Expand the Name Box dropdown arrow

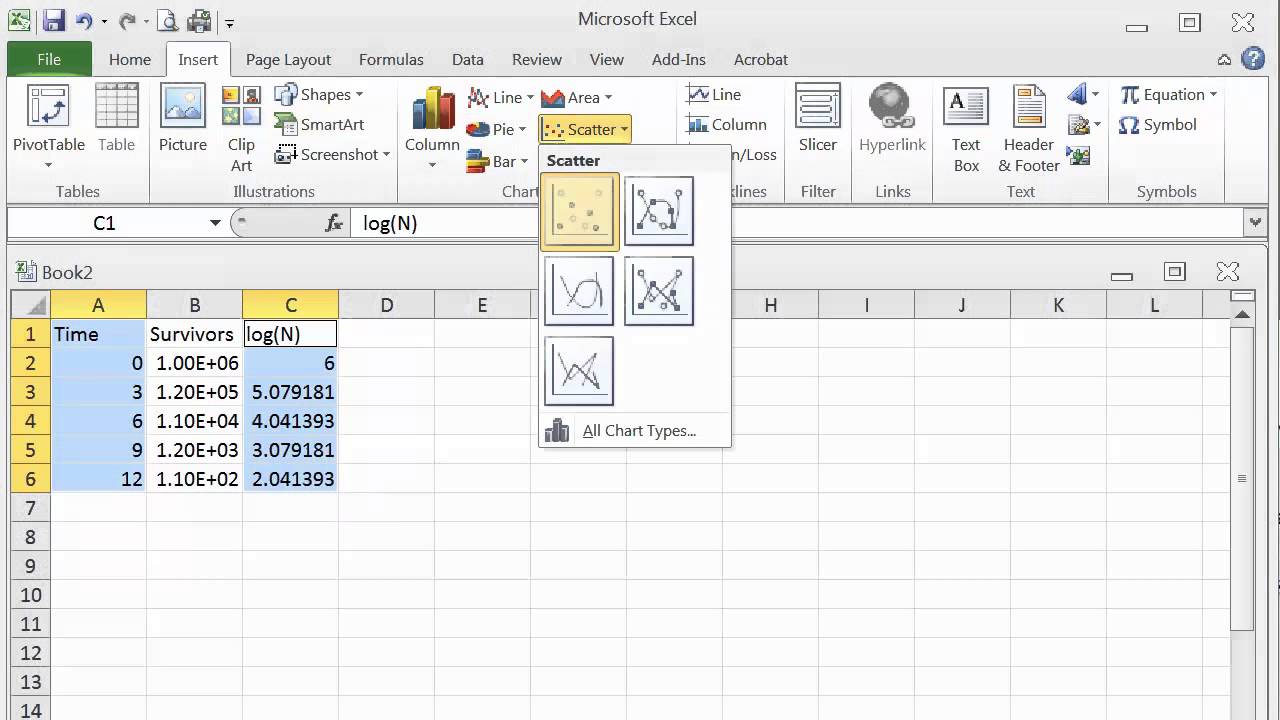tap(214, 223)
